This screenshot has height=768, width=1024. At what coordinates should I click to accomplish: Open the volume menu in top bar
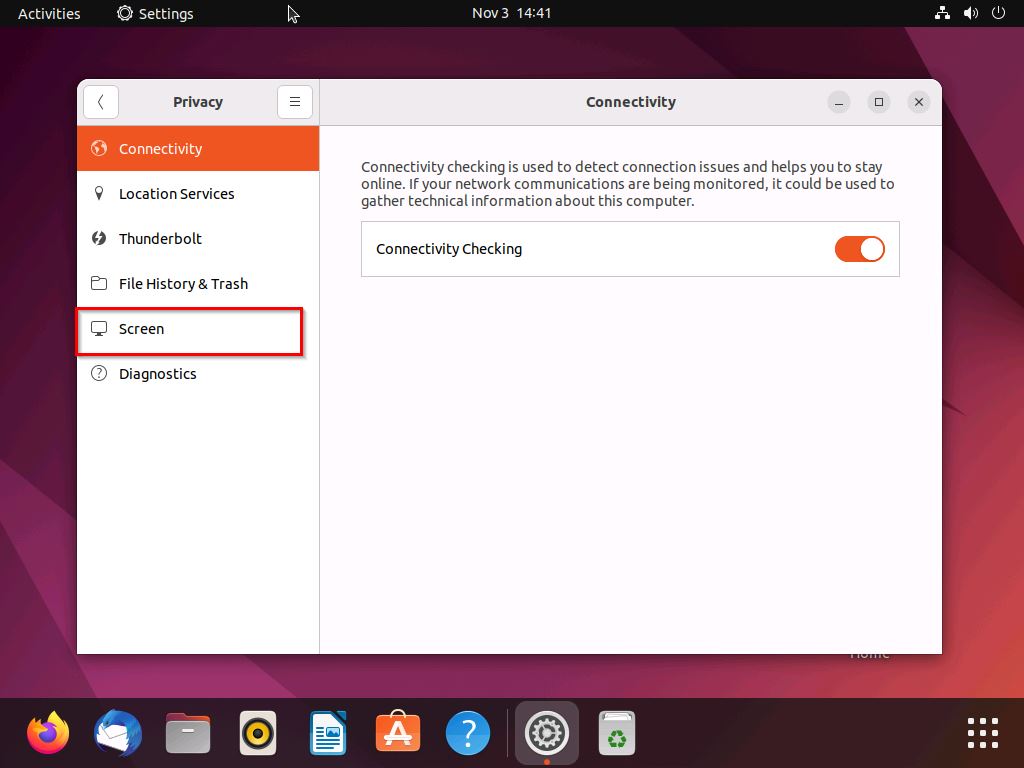[x=969, y=13]
